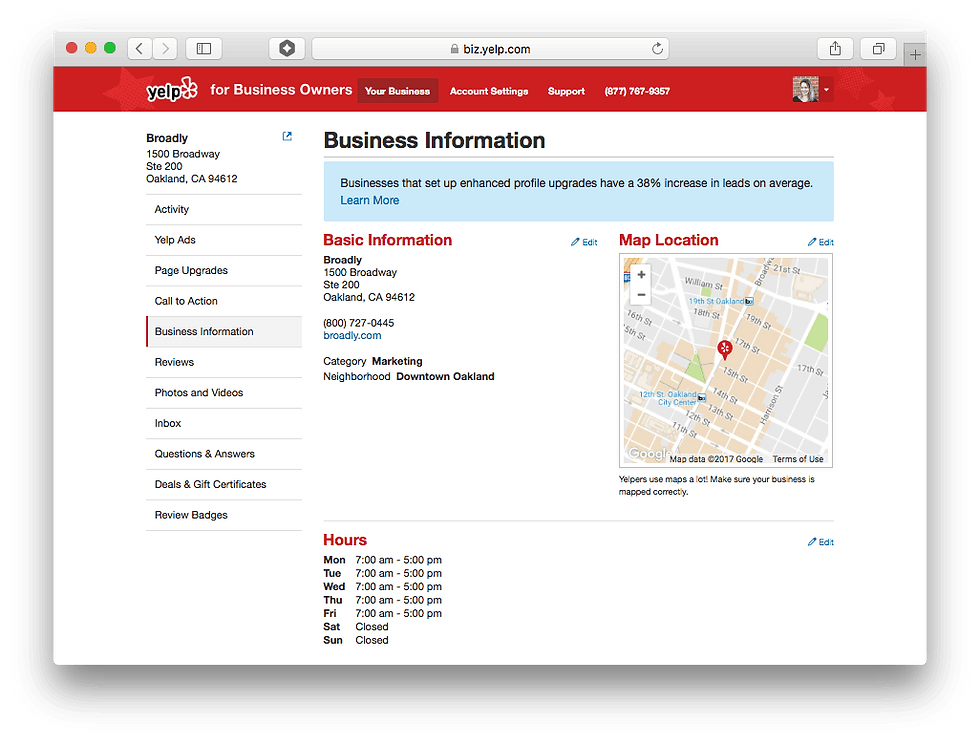Open Support in the header

(x=566, y=91)
